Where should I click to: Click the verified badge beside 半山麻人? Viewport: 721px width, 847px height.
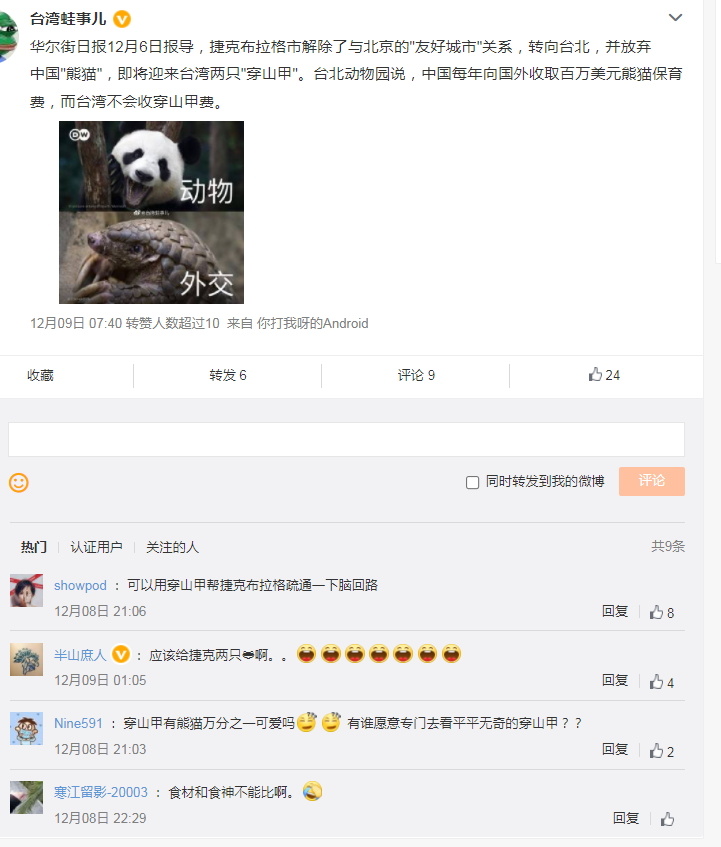point(121,655)
